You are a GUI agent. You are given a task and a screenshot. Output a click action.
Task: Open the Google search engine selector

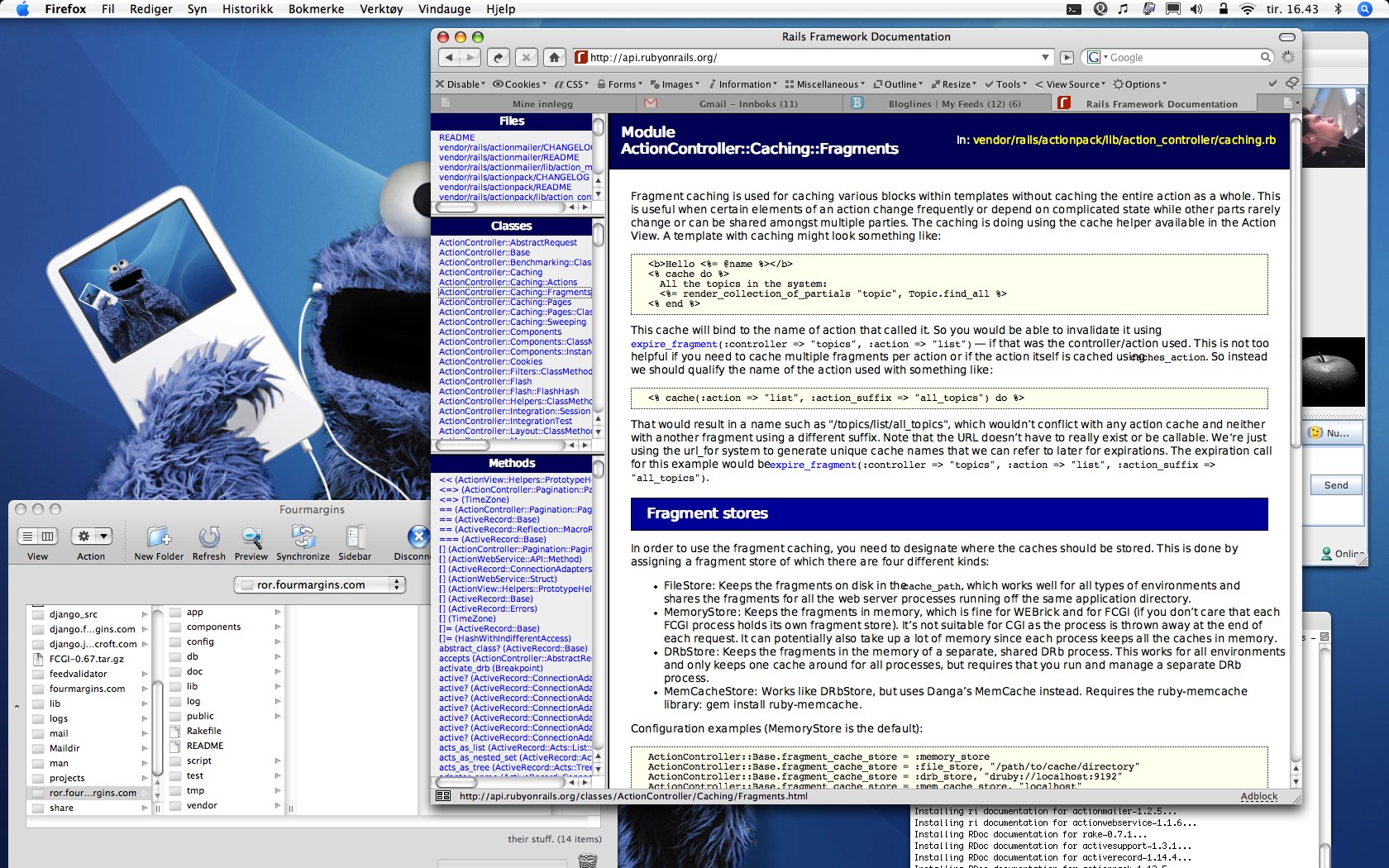point(1097,57)
